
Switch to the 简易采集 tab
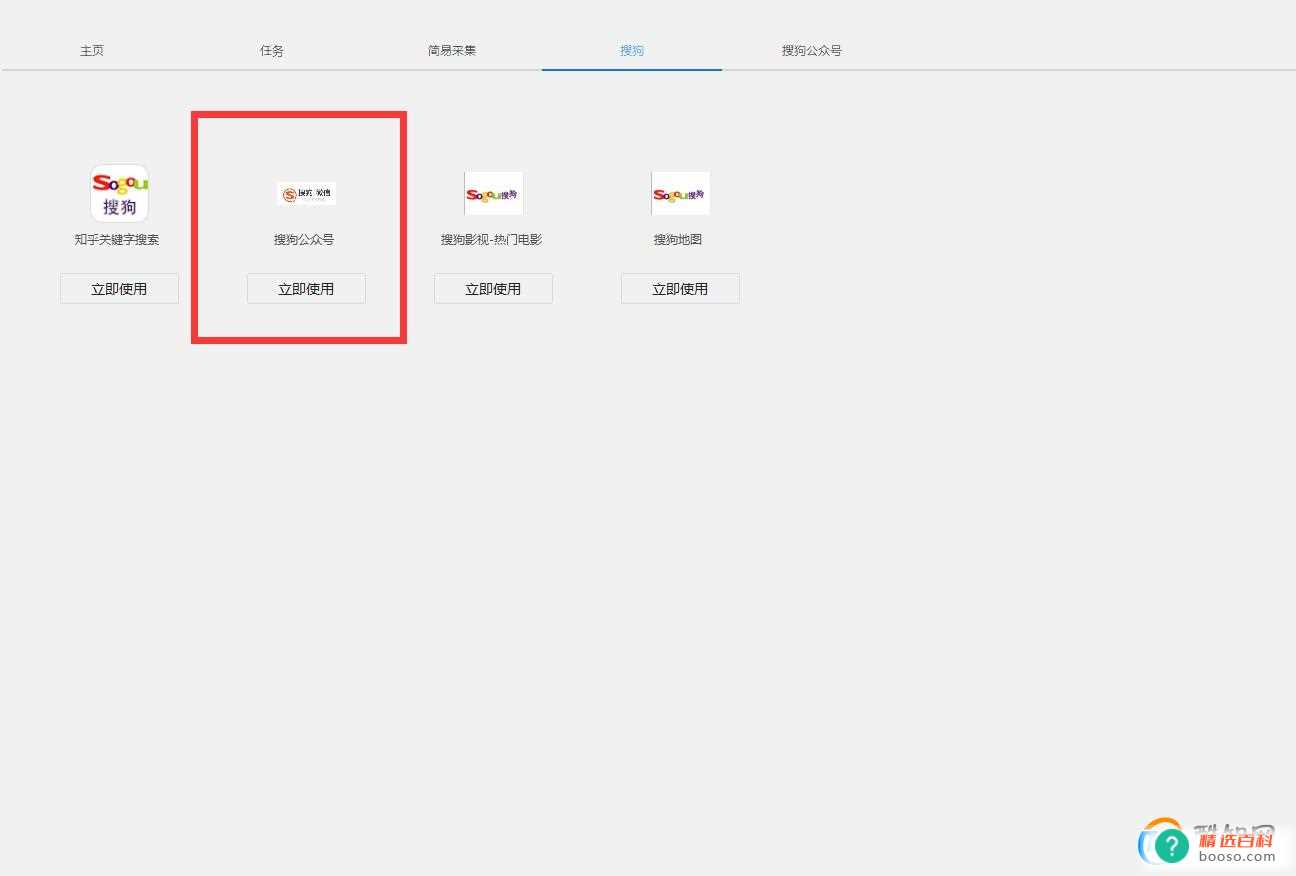tap(452, 49)
